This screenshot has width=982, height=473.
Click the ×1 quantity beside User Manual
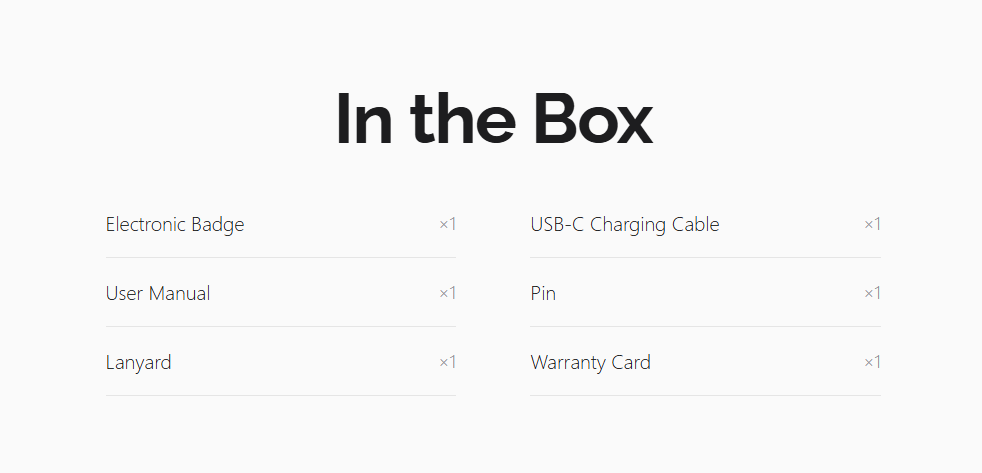[x=447, y=293]
